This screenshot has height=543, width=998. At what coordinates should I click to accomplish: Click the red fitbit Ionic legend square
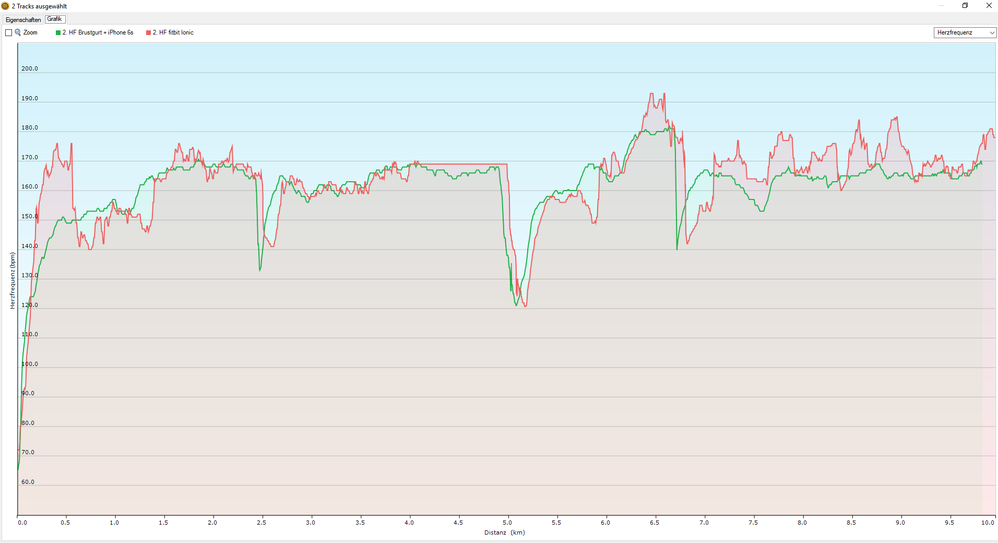tap(149, 33)
